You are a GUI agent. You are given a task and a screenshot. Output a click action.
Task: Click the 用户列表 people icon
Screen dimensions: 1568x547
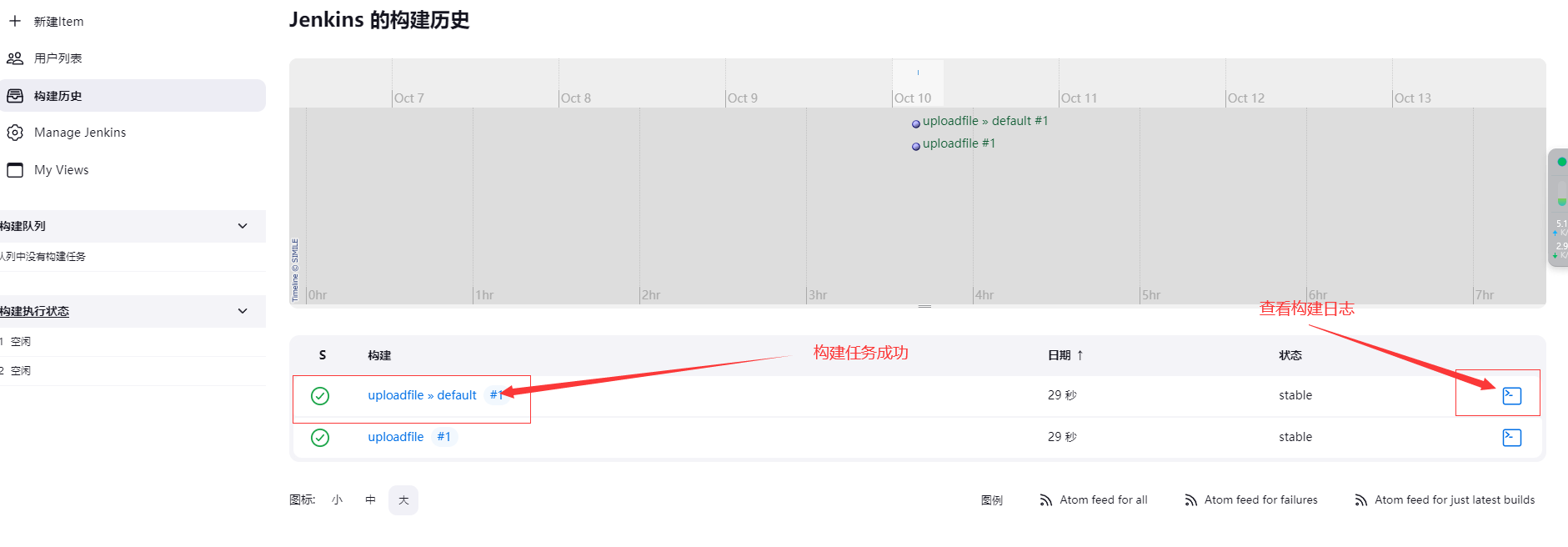(15, 58)
